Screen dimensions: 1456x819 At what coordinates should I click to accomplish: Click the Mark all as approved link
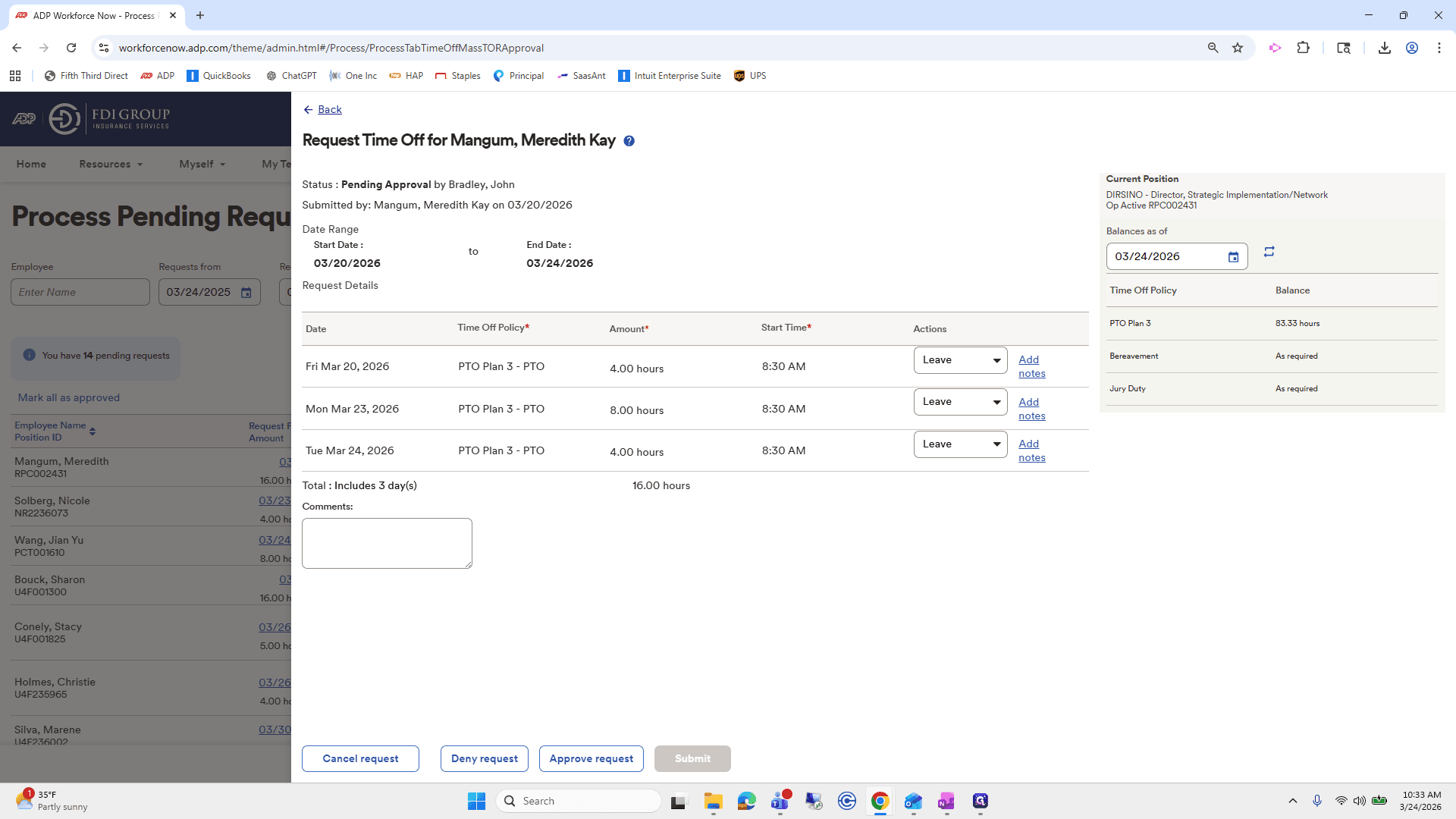pyautogui.click(x=69, y=398)
